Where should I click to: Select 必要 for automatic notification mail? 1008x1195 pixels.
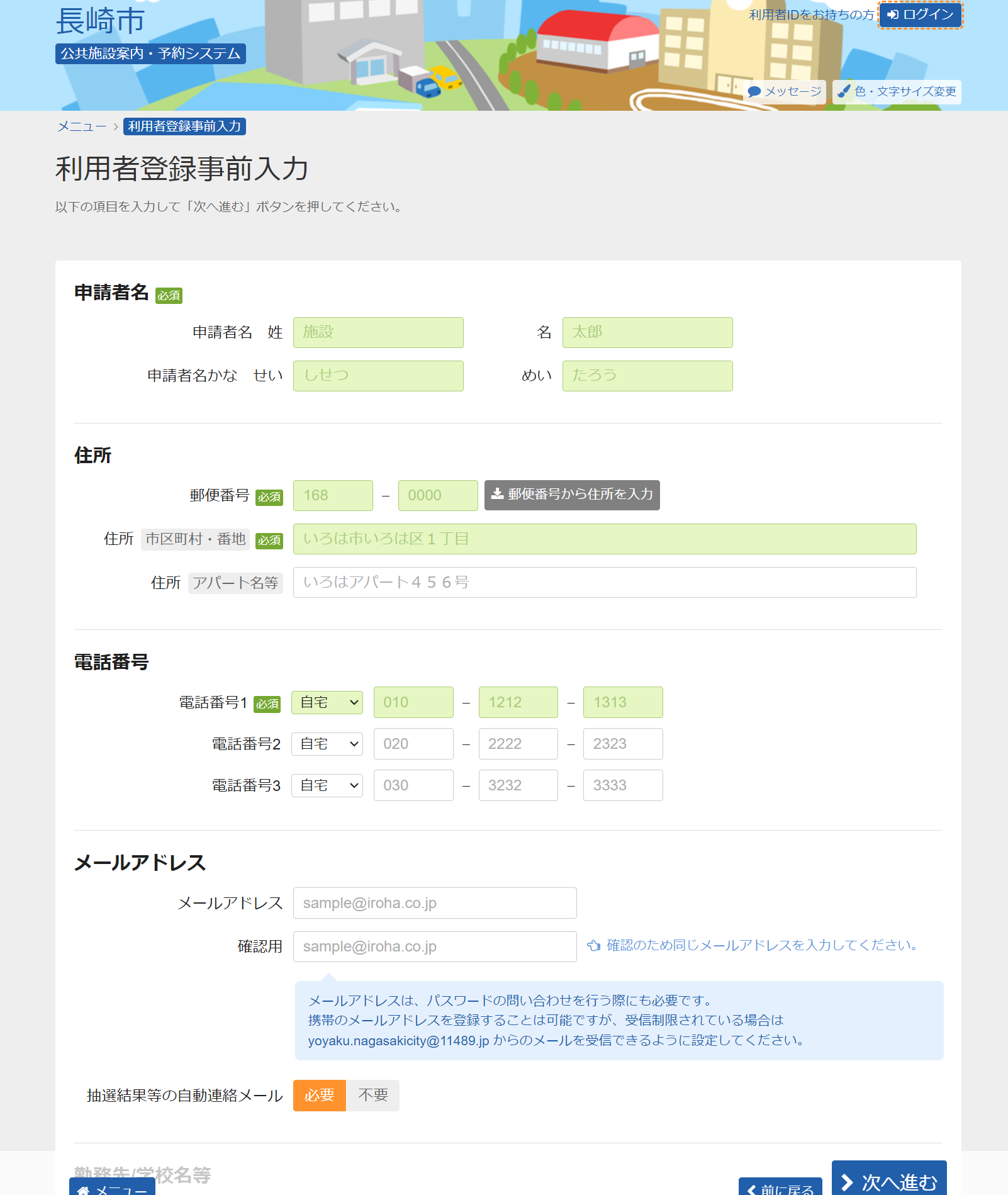pos(319,1096)
